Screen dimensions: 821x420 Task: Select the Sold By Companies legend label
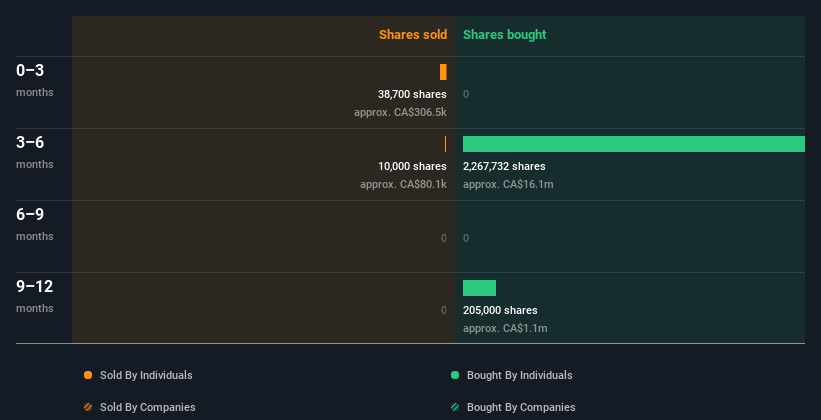(x=148, y=407)
